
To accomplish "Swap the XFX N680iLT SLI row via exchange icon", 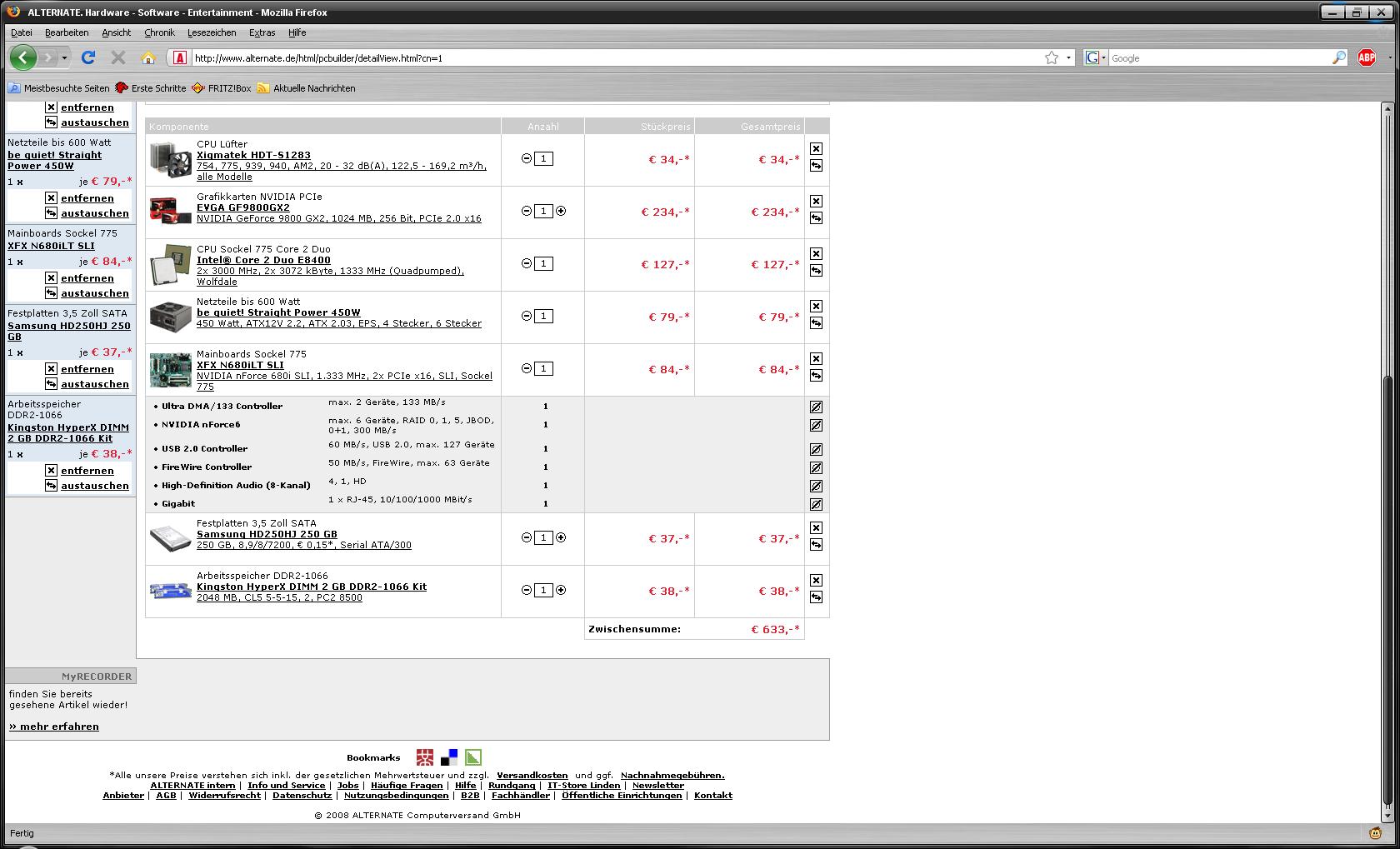I will click(816, 376).
